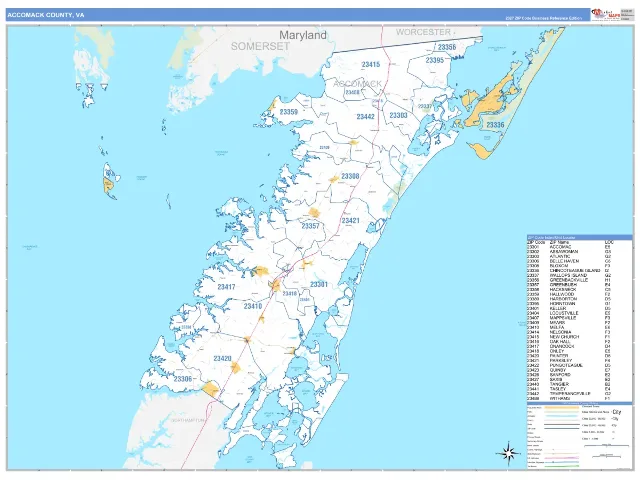The width and height of the screenshot is (640, 480).
Task: Click the orange populated-area swatch in legend
Action: (x=562, y=407)
